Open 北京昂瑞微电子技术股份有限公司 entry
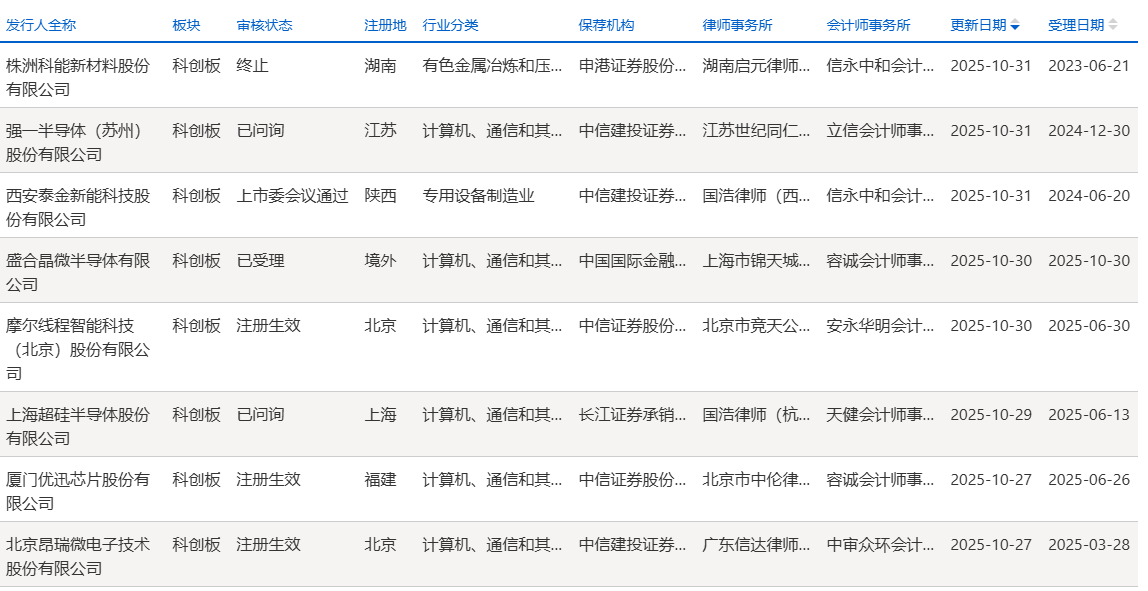This screenshot has height=591, width=1148. pyautogui.click(x=78, y=557)
